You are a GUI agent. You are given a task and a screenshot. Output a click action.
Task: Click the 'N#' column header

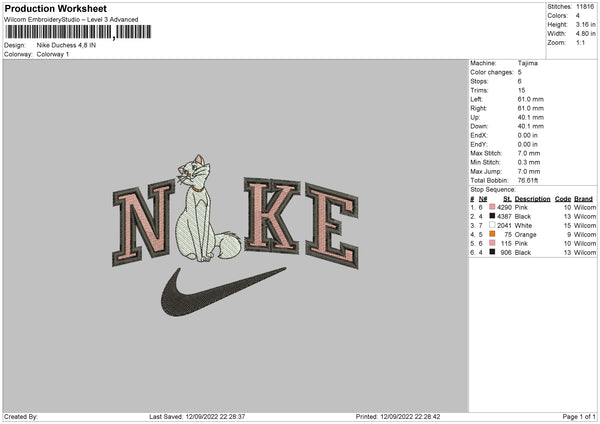pos(483,199)
